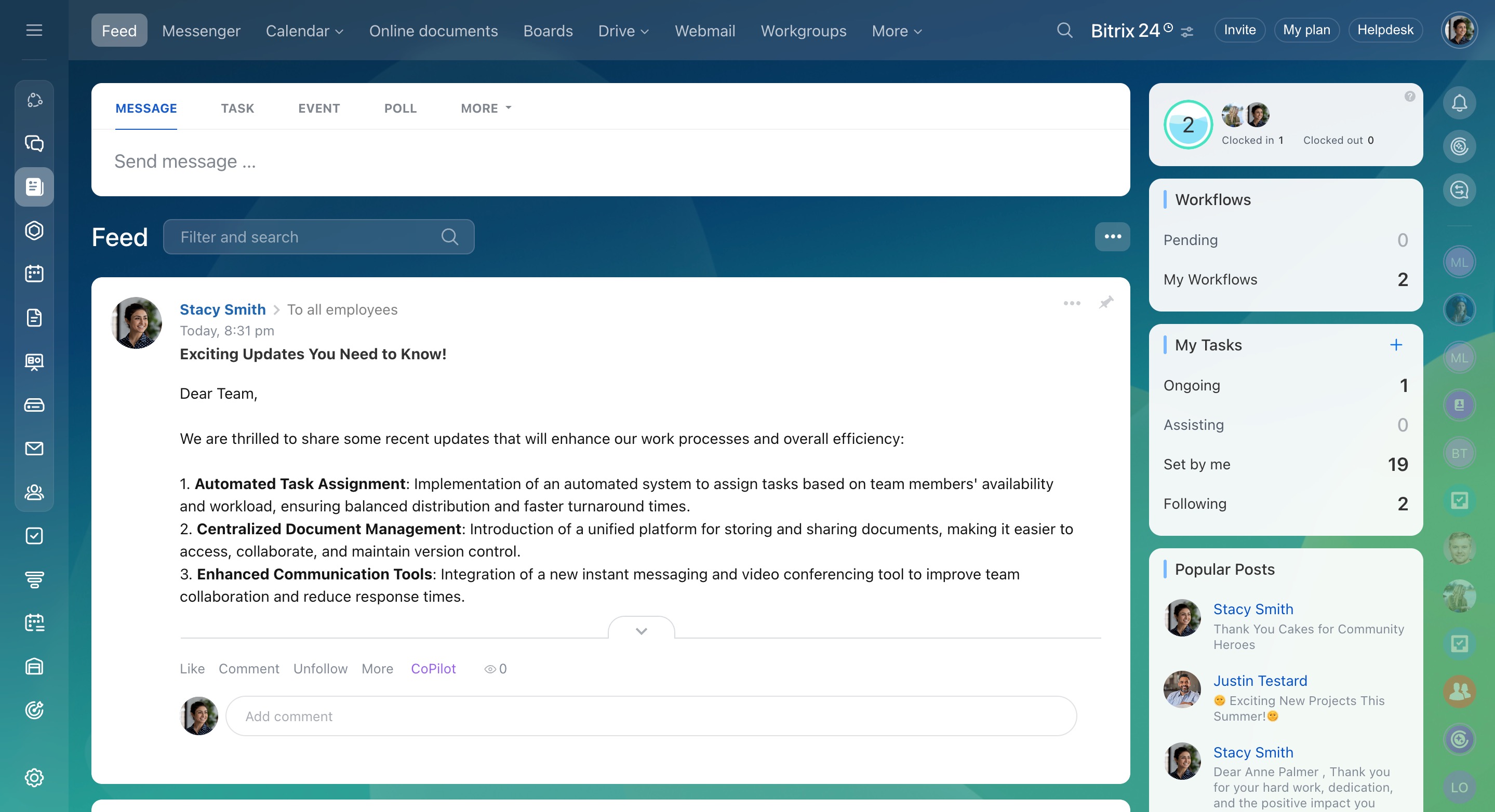This screenshot has height=812, width=1495.
Task: Toggle Like on the Exciting Updates post
Action: 192,669
